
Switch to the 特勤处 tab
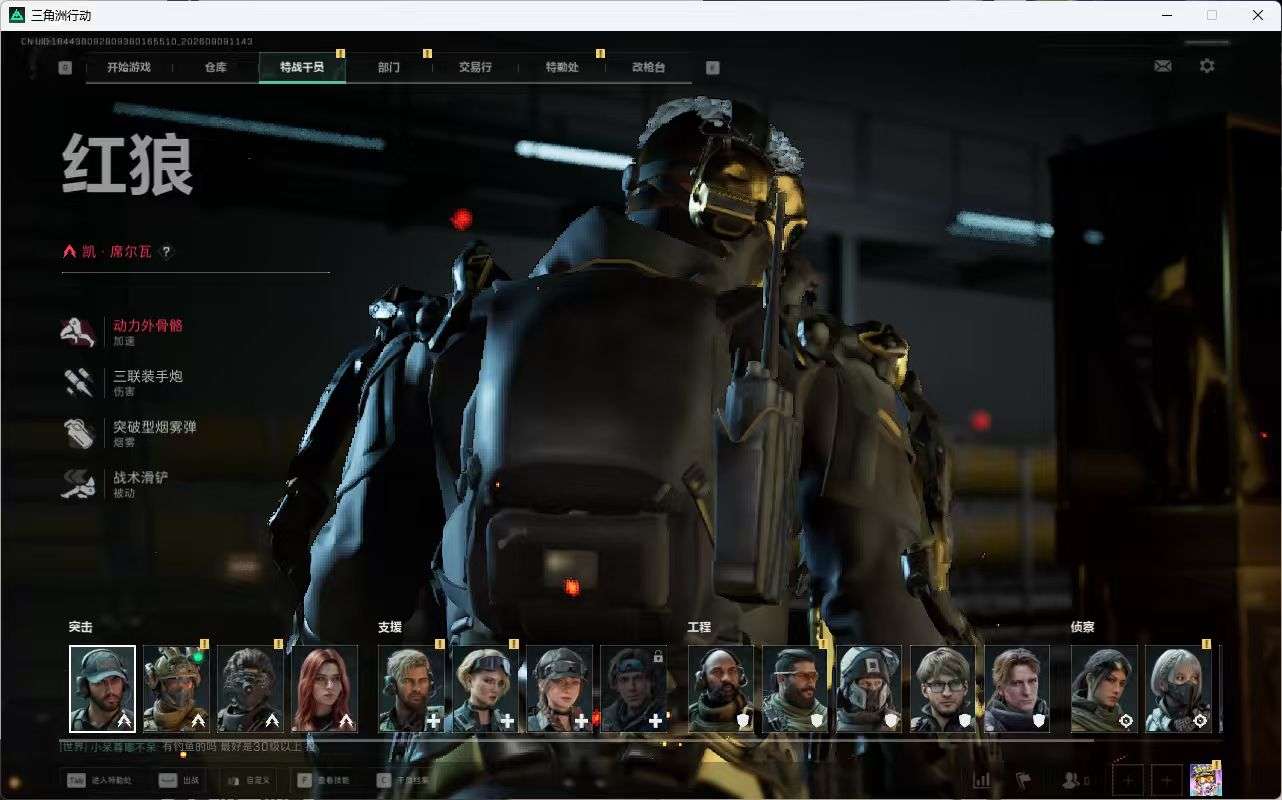coord(562,67)
